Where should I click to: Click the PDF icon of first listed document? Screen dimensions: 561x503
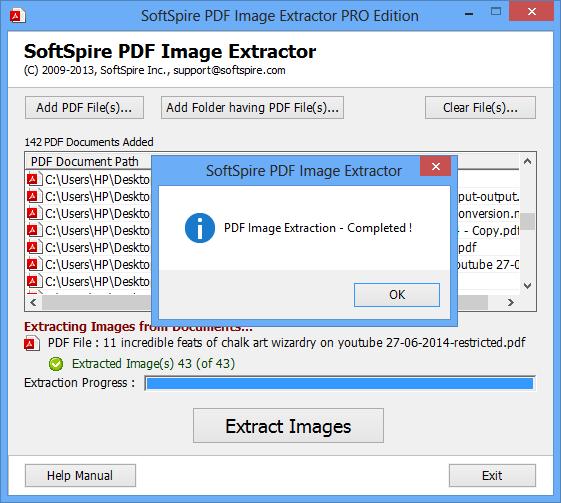34,179
